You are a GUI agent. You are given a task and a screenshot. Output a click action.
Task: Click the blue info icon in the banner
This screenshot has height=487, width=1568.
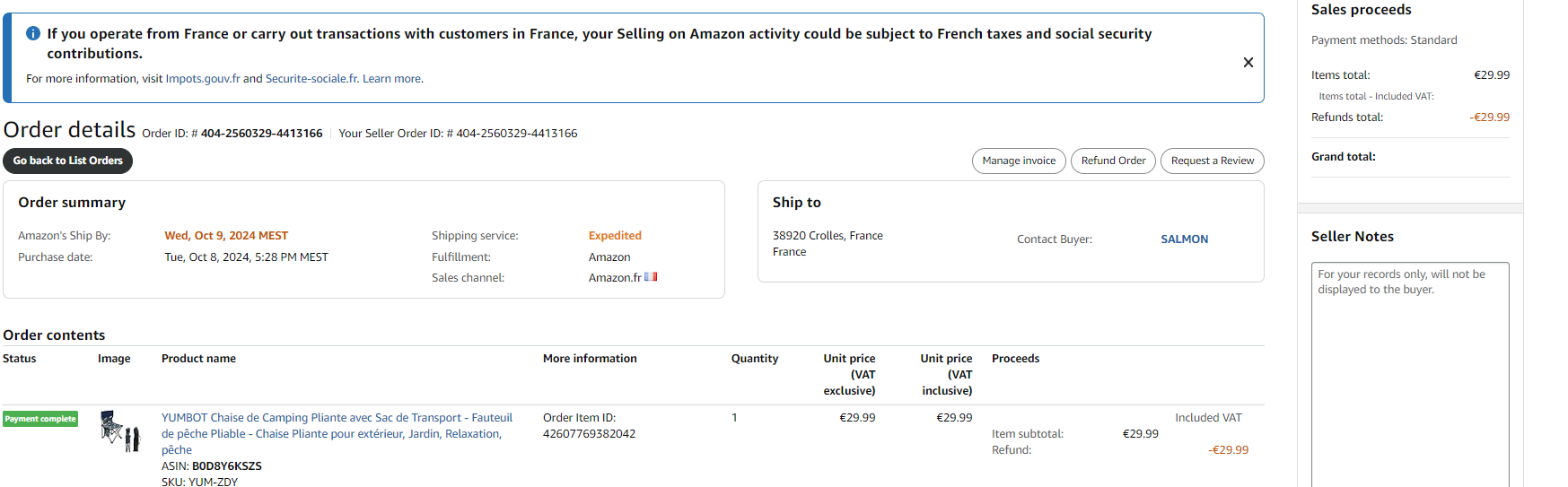(33, 33)
